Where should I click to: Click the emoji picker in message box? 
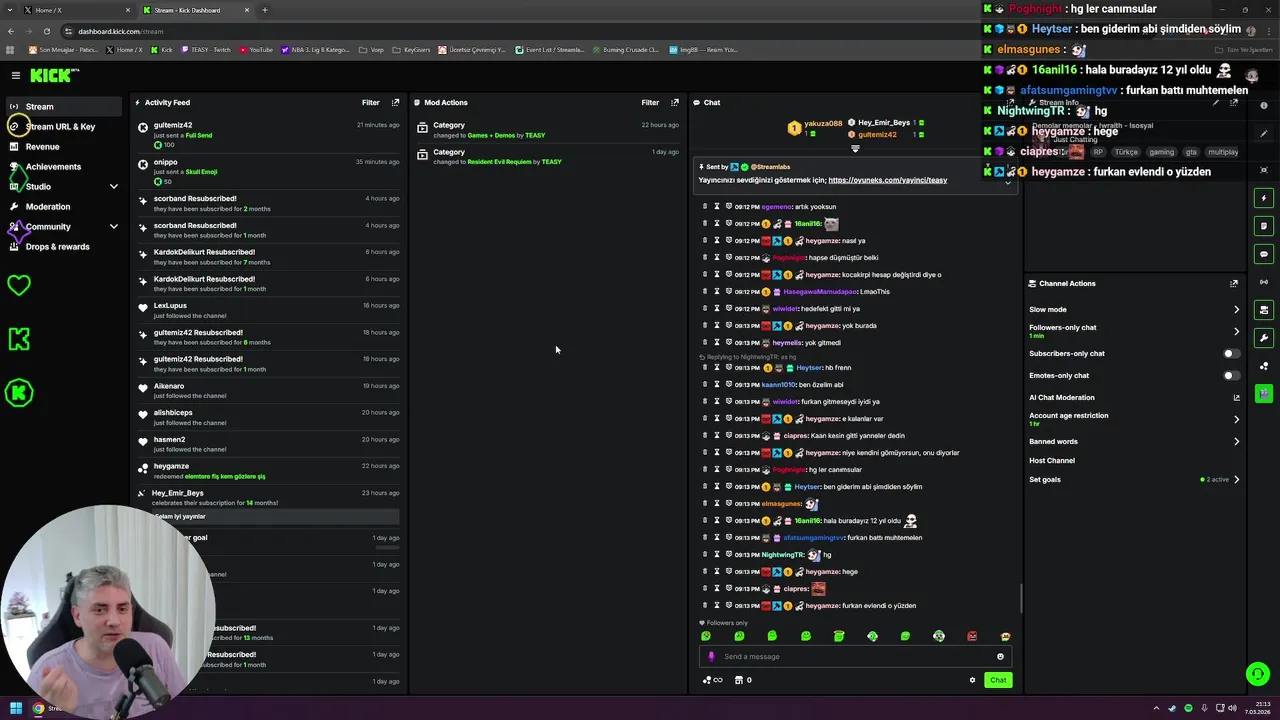[x=1000, y=657]
